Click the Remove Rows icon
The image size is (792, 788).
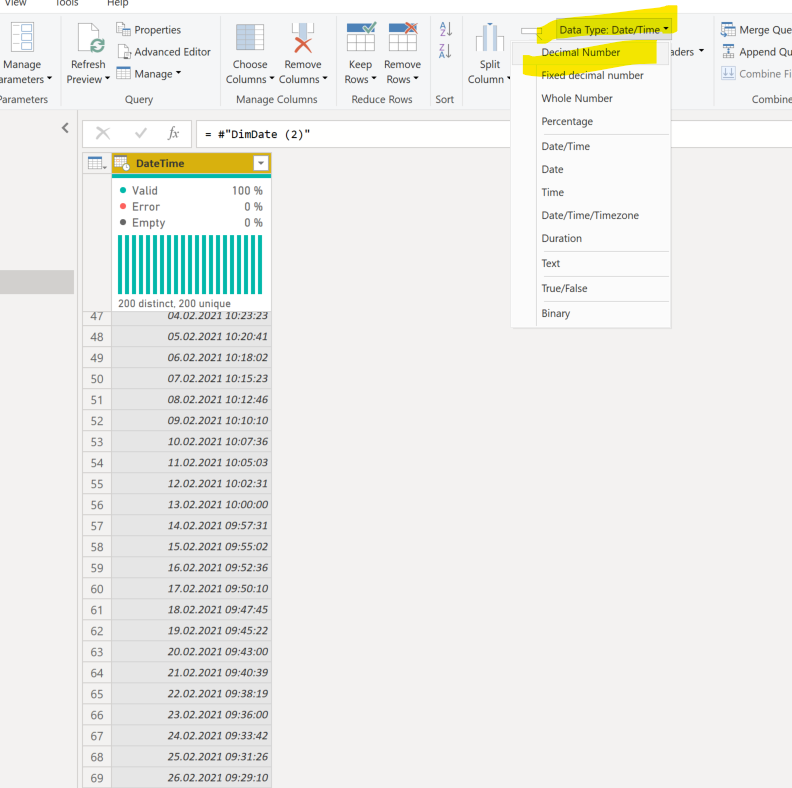click(x=403, y=37)
